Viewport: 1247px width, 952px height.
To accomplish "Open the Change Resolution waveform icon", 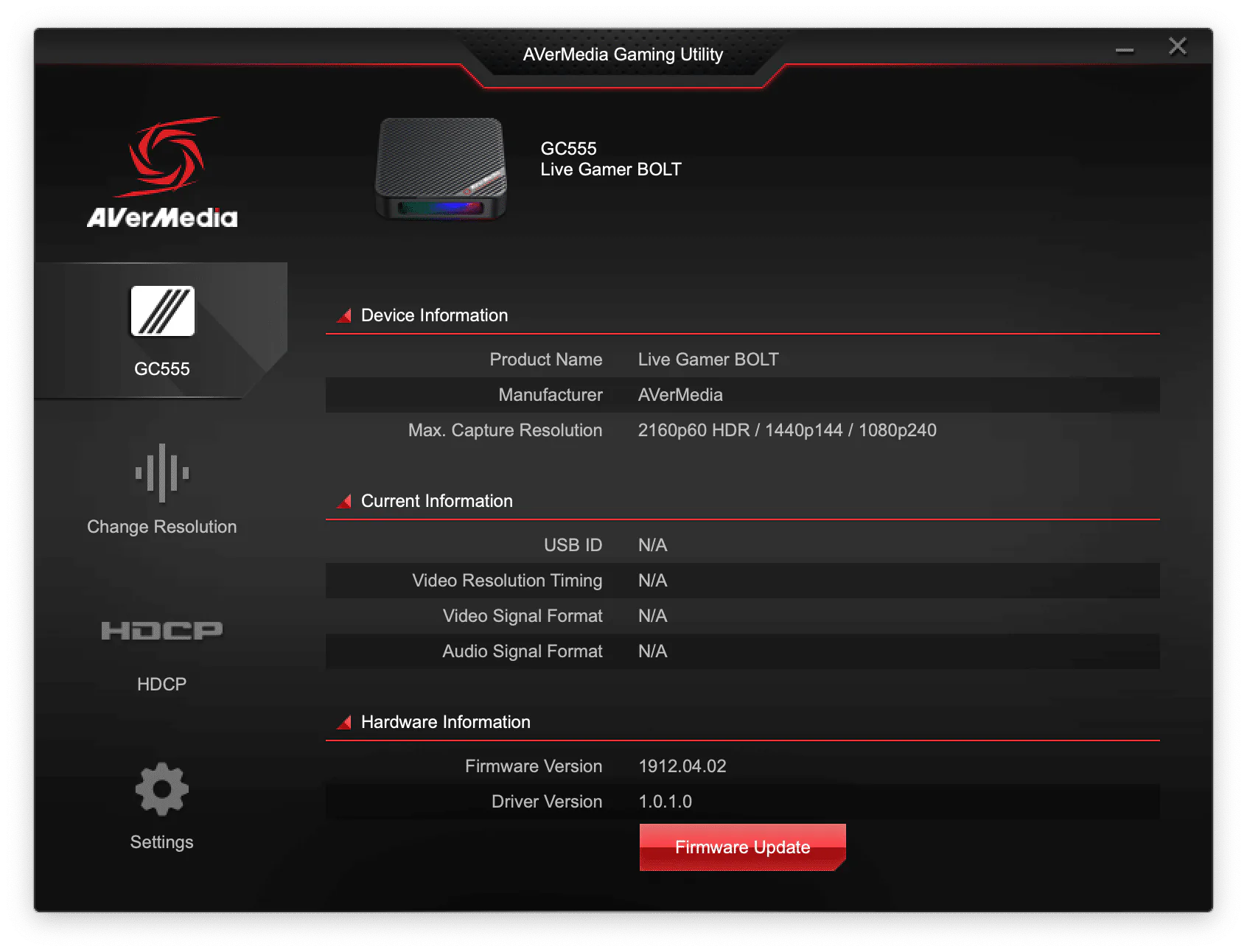I will [162, 473].
